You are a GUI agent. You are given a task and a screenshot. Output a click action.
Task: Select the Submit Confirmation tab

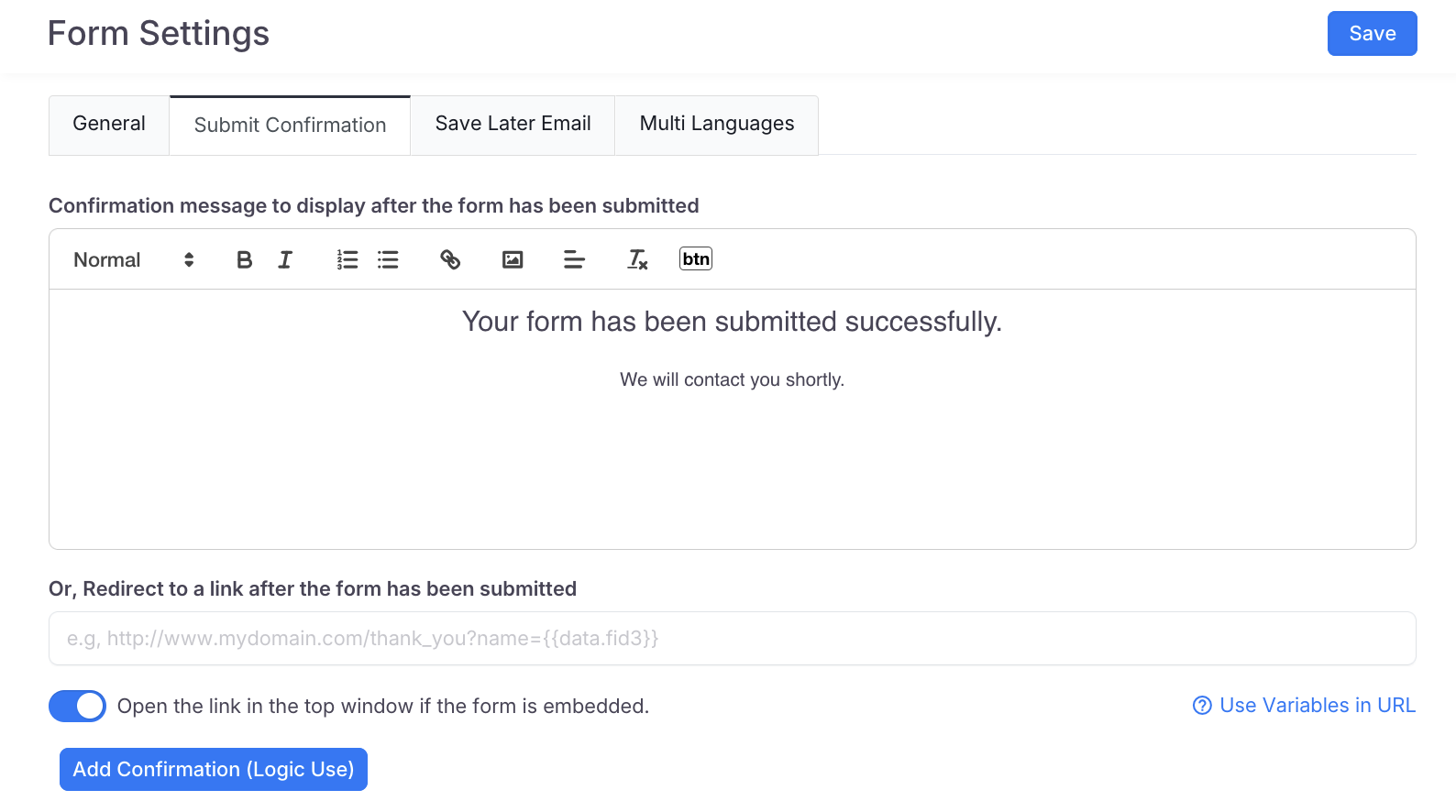pyautogui.click(x=290, y=126)
